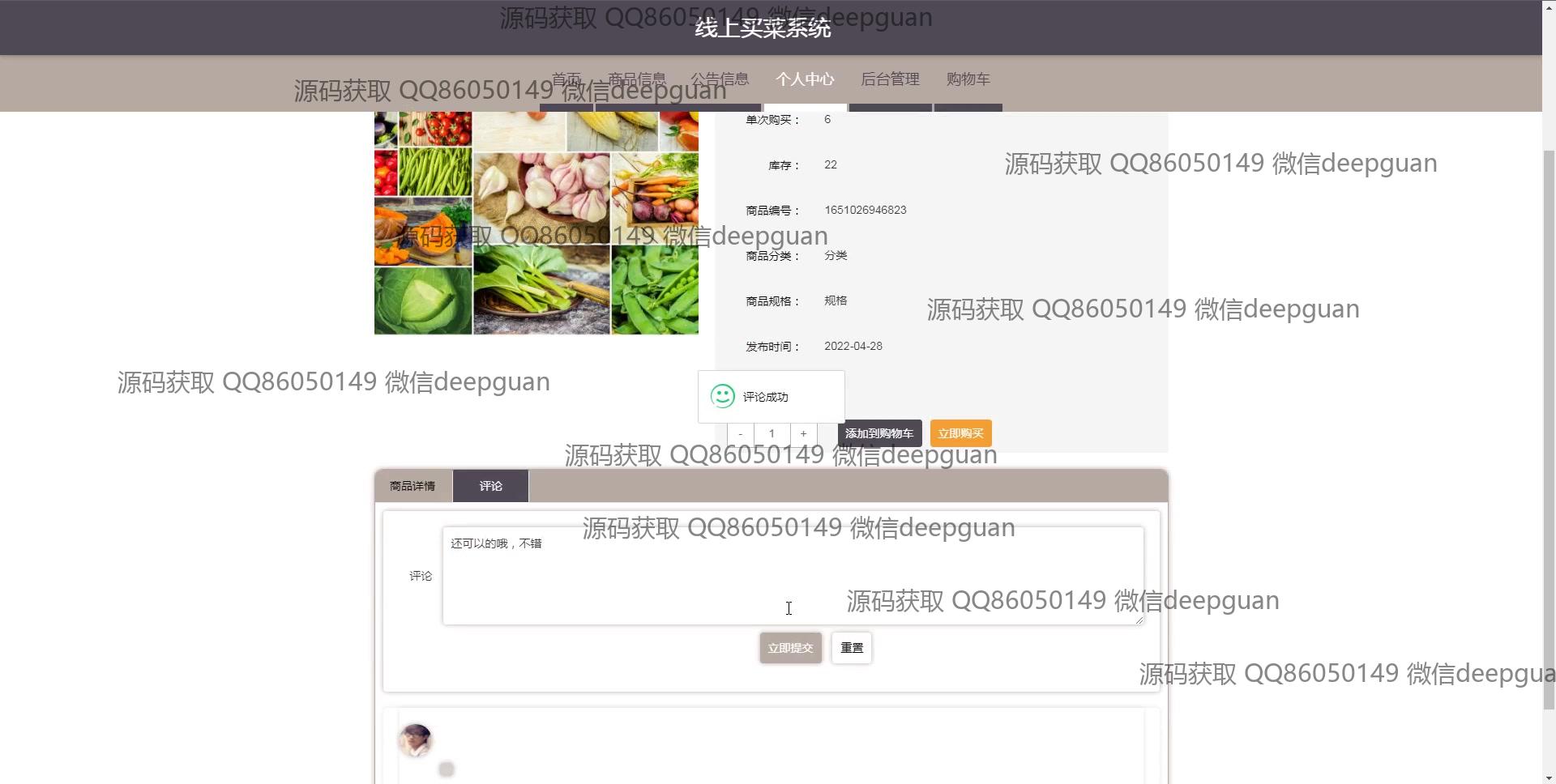Viewport: 1556px width, 784px height.
Task: Increase quantity with the plus button
Action: (803, 433)
